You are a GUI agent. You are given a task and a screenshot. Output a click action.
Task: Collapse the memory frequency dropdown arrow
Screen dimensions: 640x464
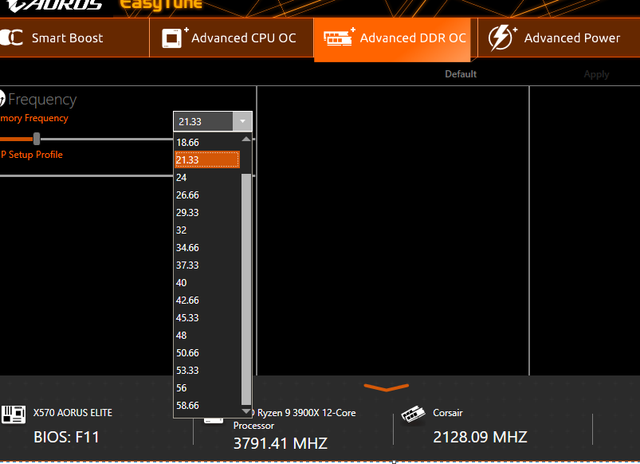pyautogui.click(x=242, y=121)
